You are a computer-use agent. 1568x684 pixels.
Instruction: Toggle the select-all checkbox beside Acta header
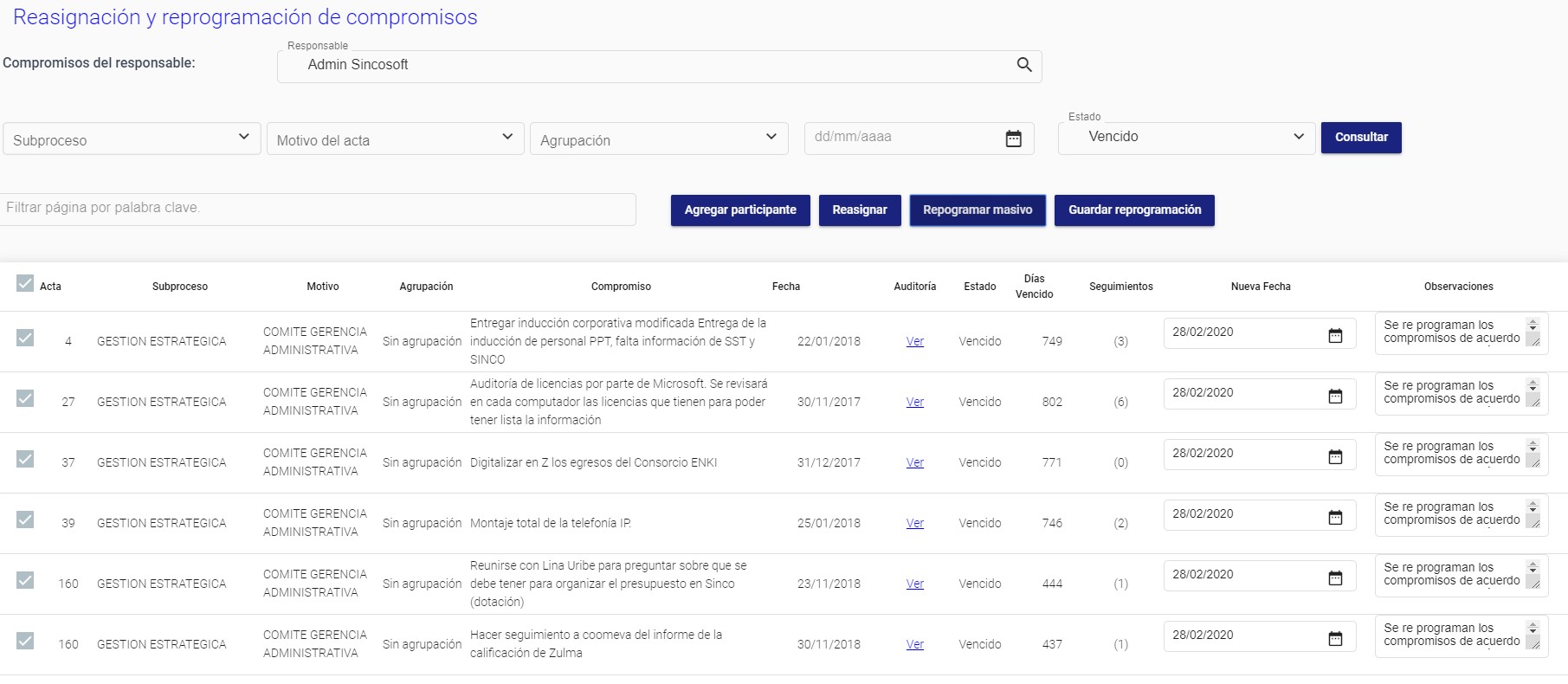[x=25, y=283]
